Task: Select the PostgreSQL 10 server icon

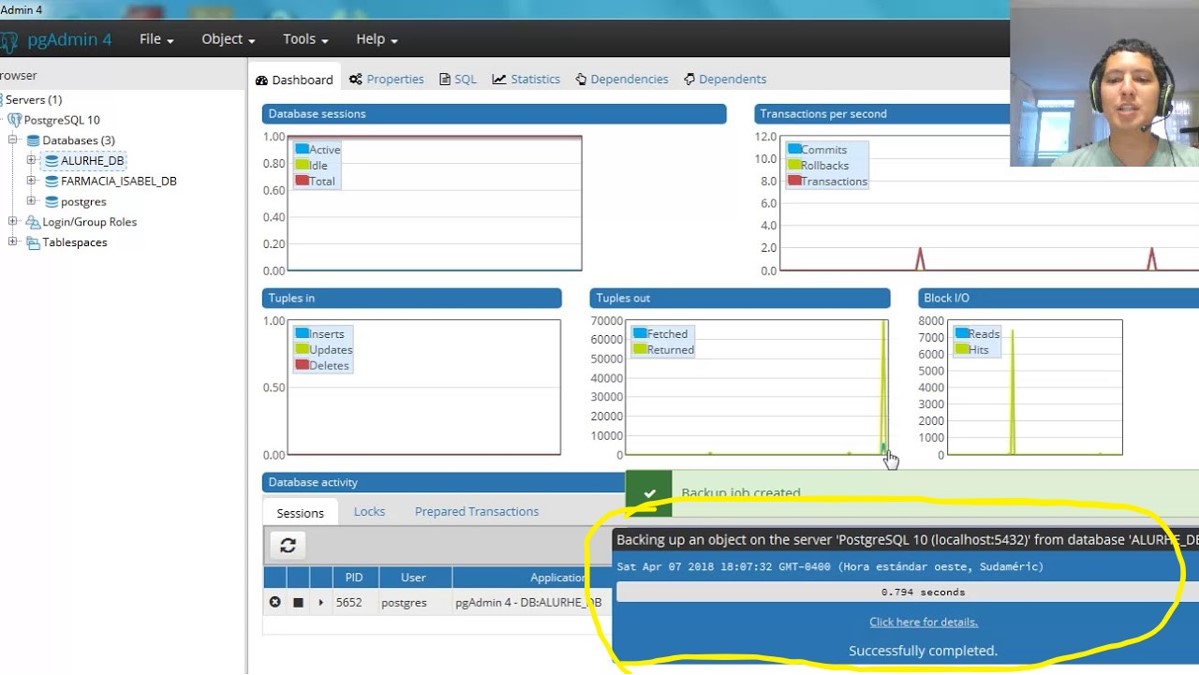Action: click(14, 120)
